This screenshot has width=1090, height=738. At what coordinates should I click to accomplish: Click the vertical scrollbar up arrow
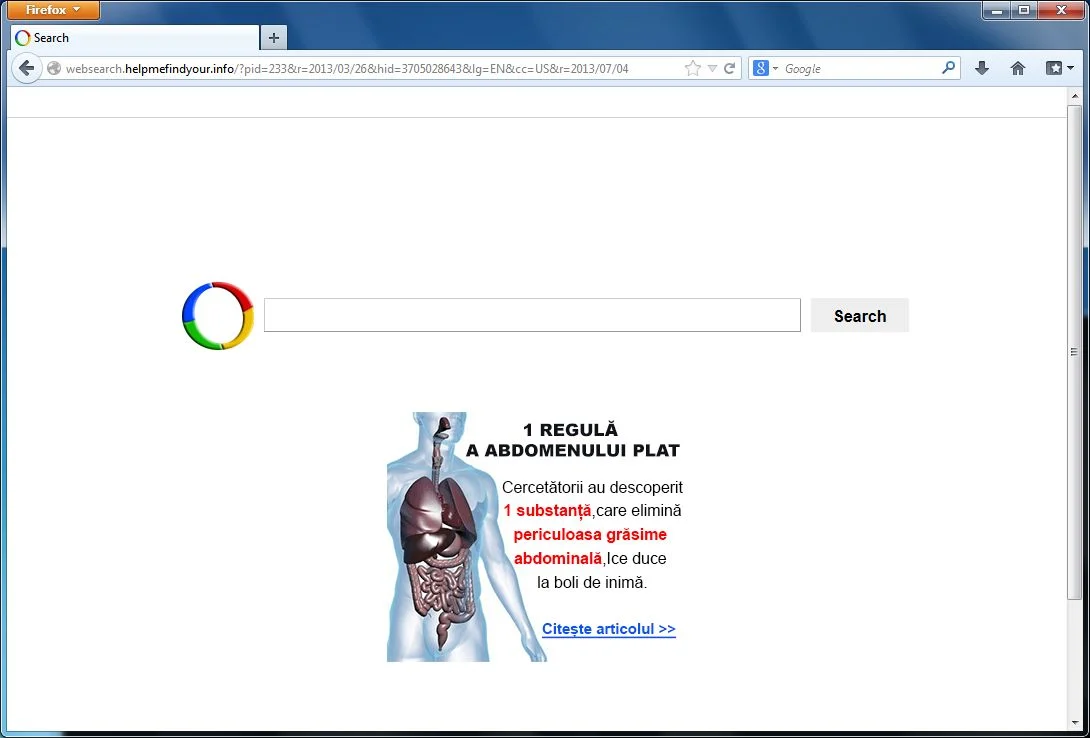(x=1074, y=96)
